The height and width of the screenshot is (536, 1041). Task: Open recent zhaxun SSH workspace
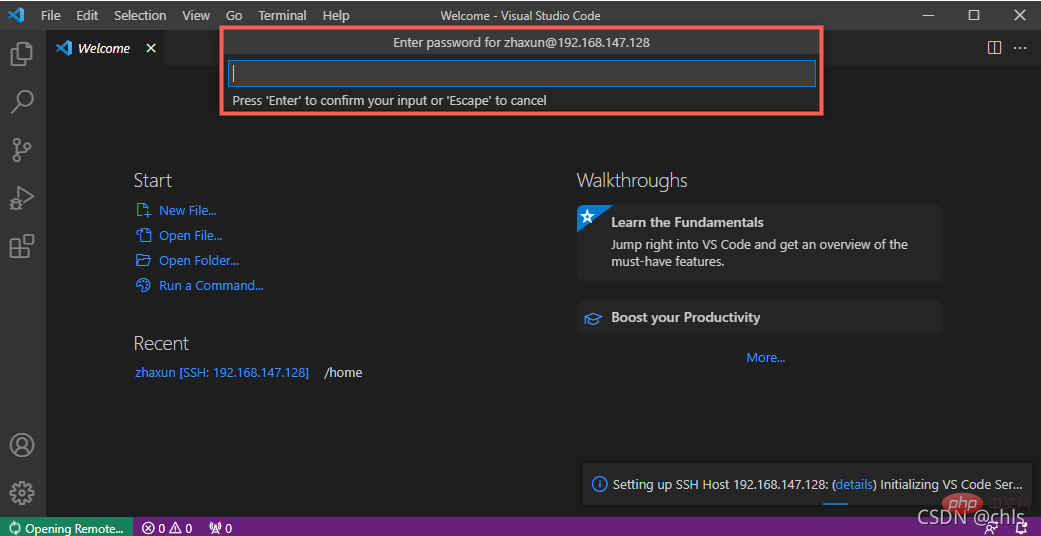tap(221, 373)
